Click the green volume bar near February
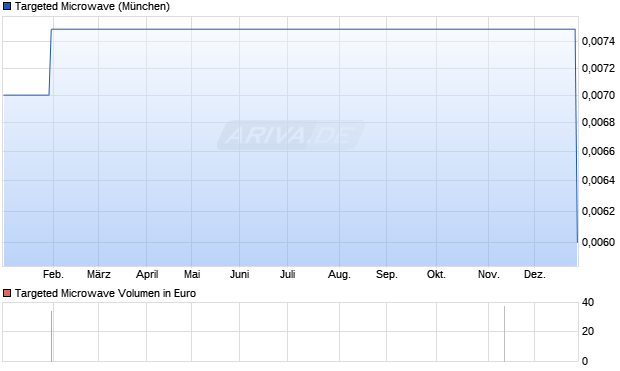620x371 pixels. click(x=51, y=336)
